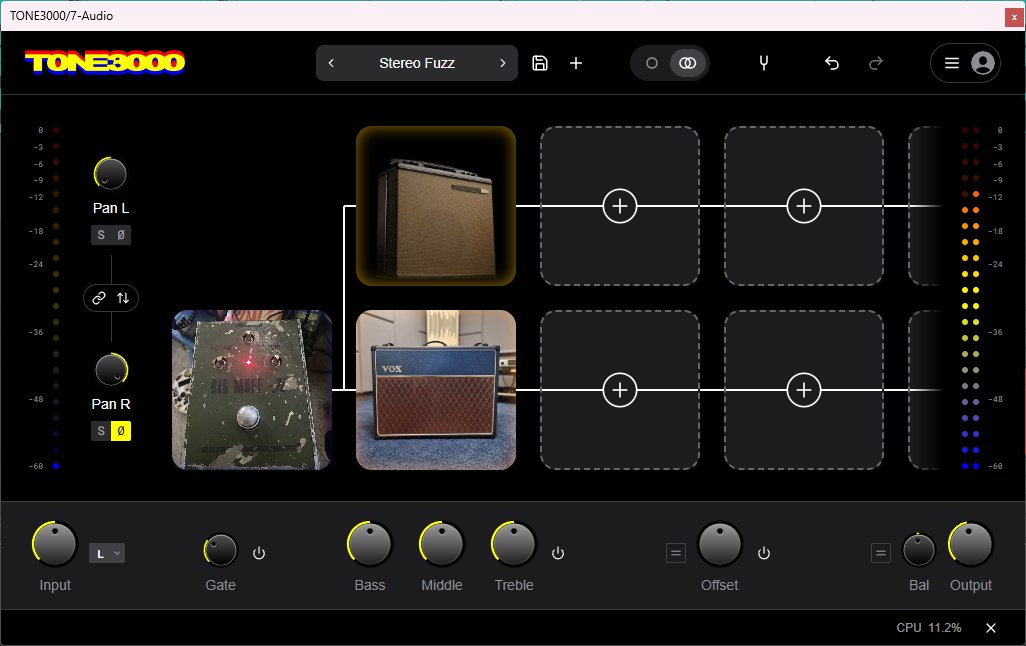Viewport: 1026px width, 646px height.
Task: Open the Stereo Fuzz preset name
Action: click(417, 63)
